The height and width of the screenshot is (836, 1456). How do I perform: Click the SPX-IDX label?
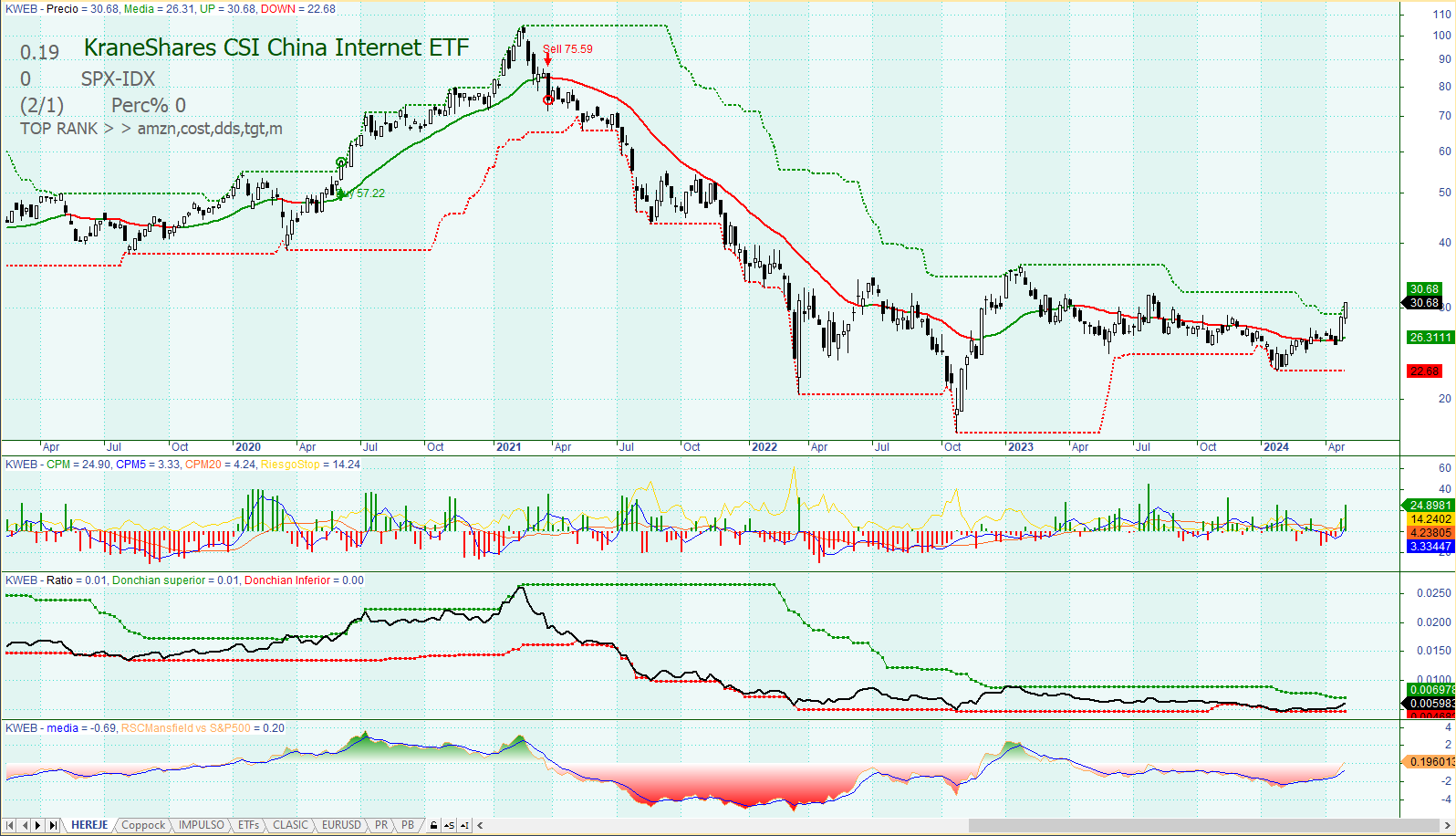point(118,78)
